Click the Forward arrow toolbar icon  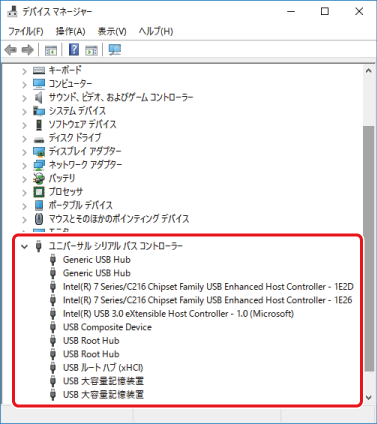(27, 50)
